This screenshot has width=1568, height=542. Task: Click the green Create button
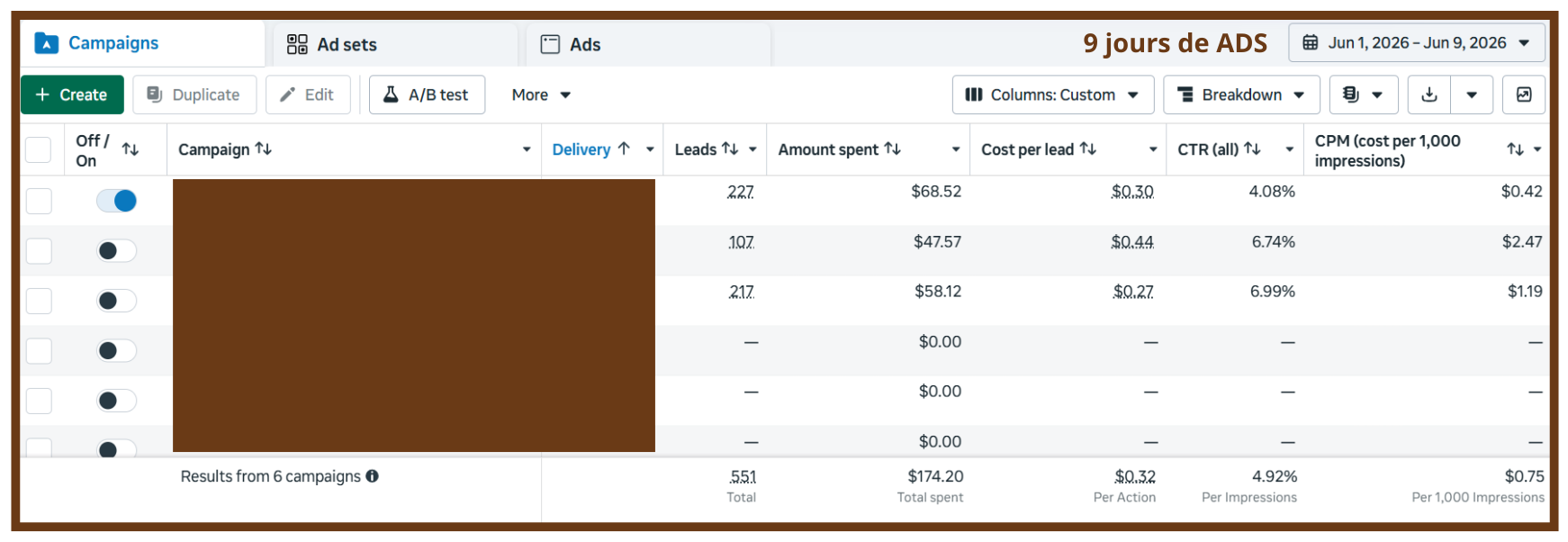pyautogui.click(x=72, y=95)
